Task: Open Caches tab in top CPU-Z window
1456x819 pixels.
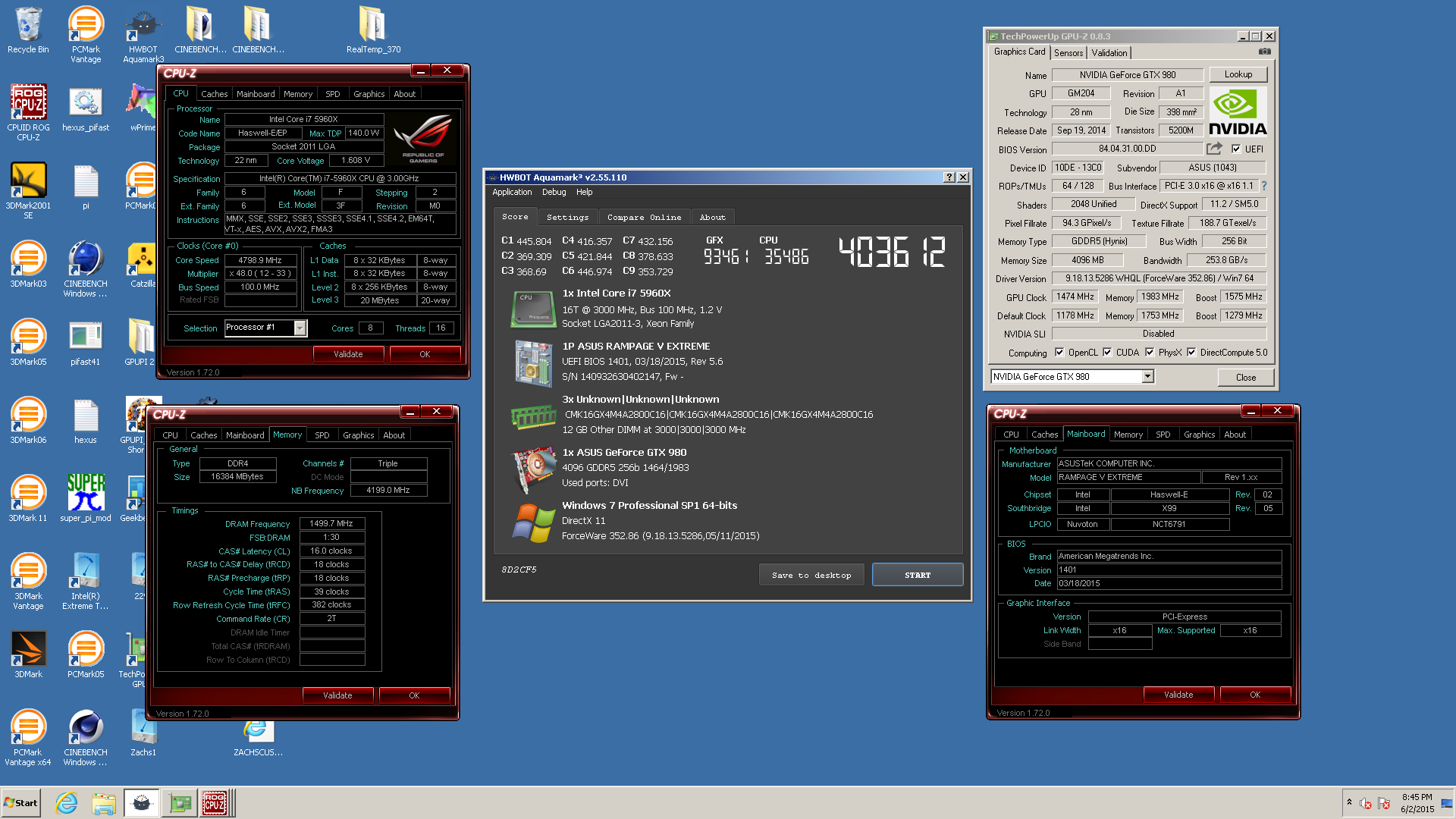Action: tap(214, 94)
